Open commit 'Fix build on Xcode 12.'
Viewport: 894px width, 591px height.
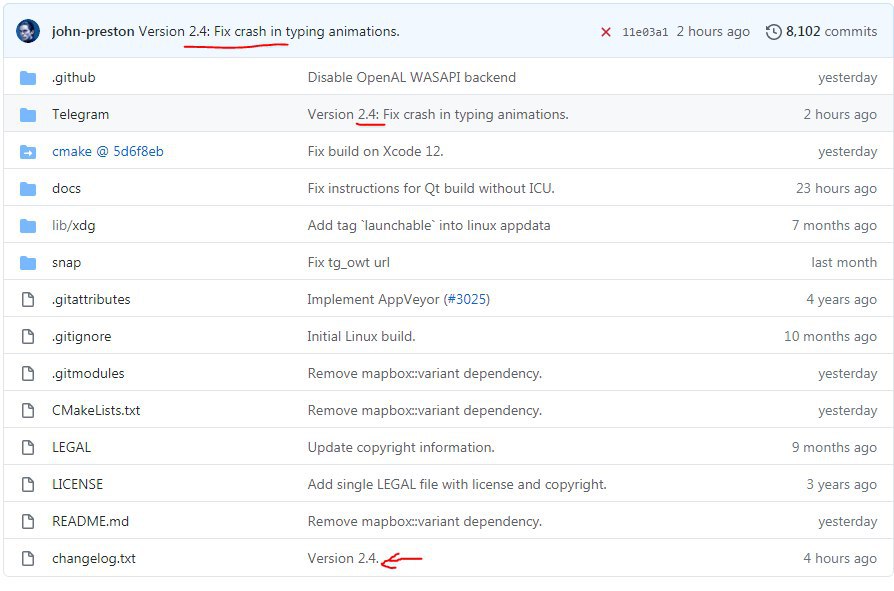(375, 152)
